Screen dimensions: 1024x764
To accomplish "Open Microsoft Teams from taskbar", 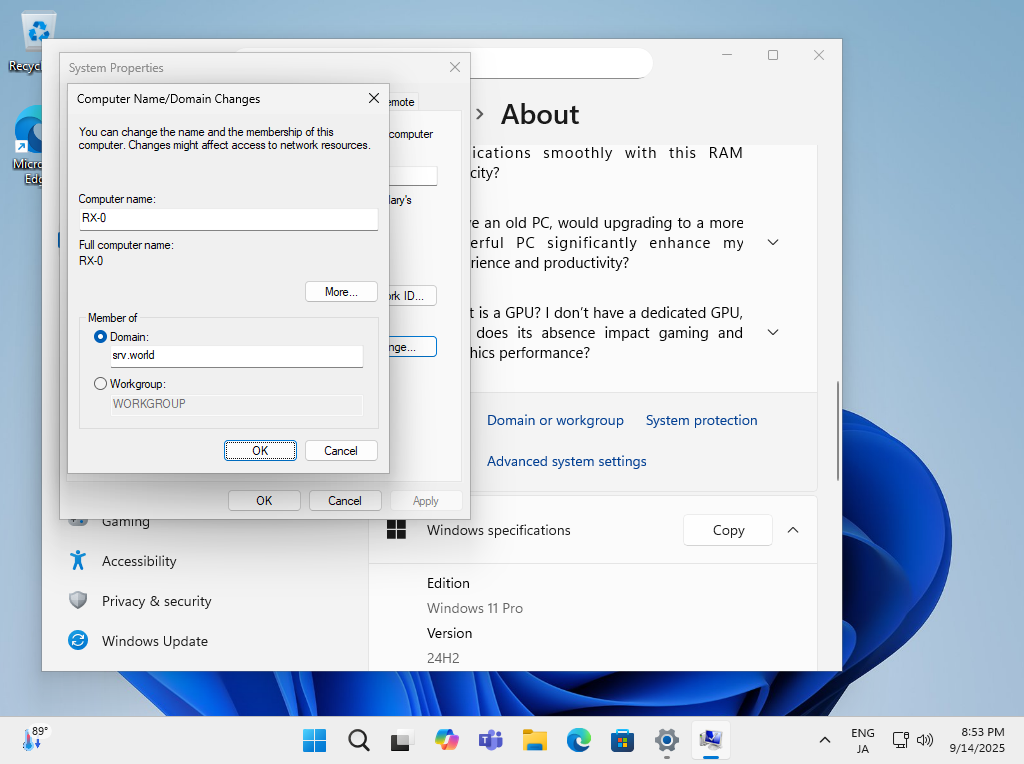I will click(x=490, y=740).
